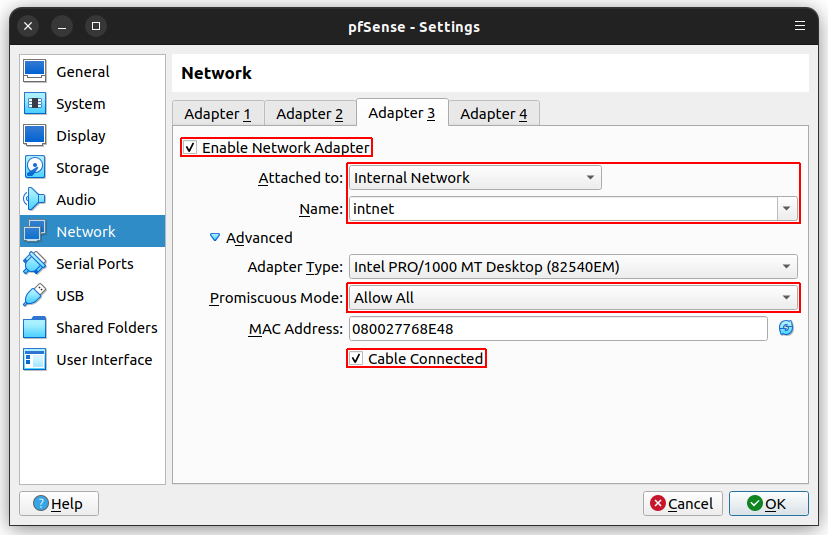
Task: Open the Display monitor icon
Action: point(34,136)
